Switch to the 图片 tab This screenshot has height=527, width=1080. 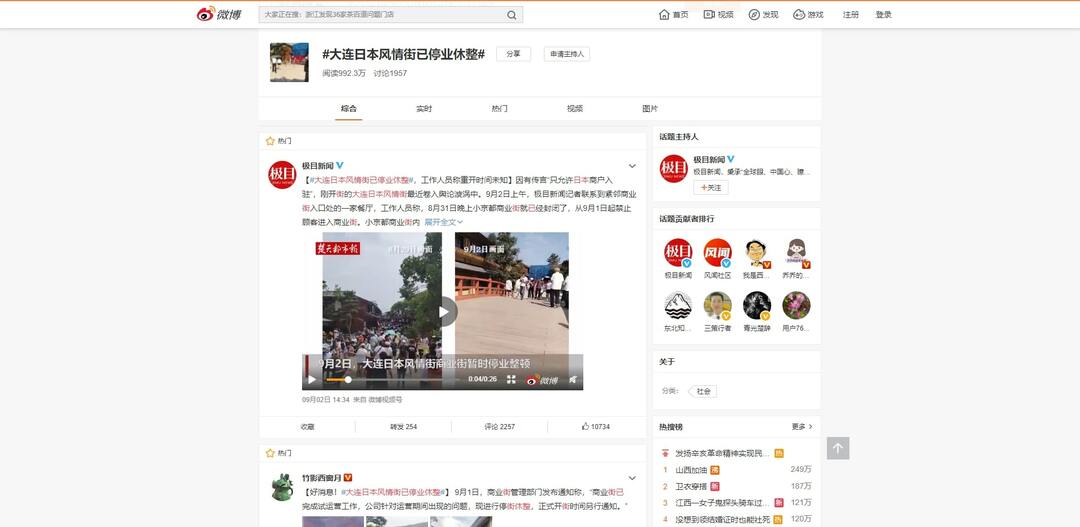click(650, 108)
